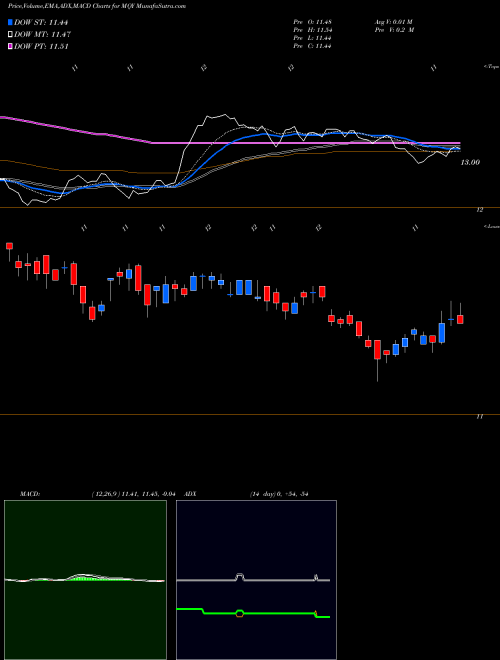The height and width of the screenshot is (660, 500).
Task: Click the blue DOW ST legend swatch
Action: 10,22
